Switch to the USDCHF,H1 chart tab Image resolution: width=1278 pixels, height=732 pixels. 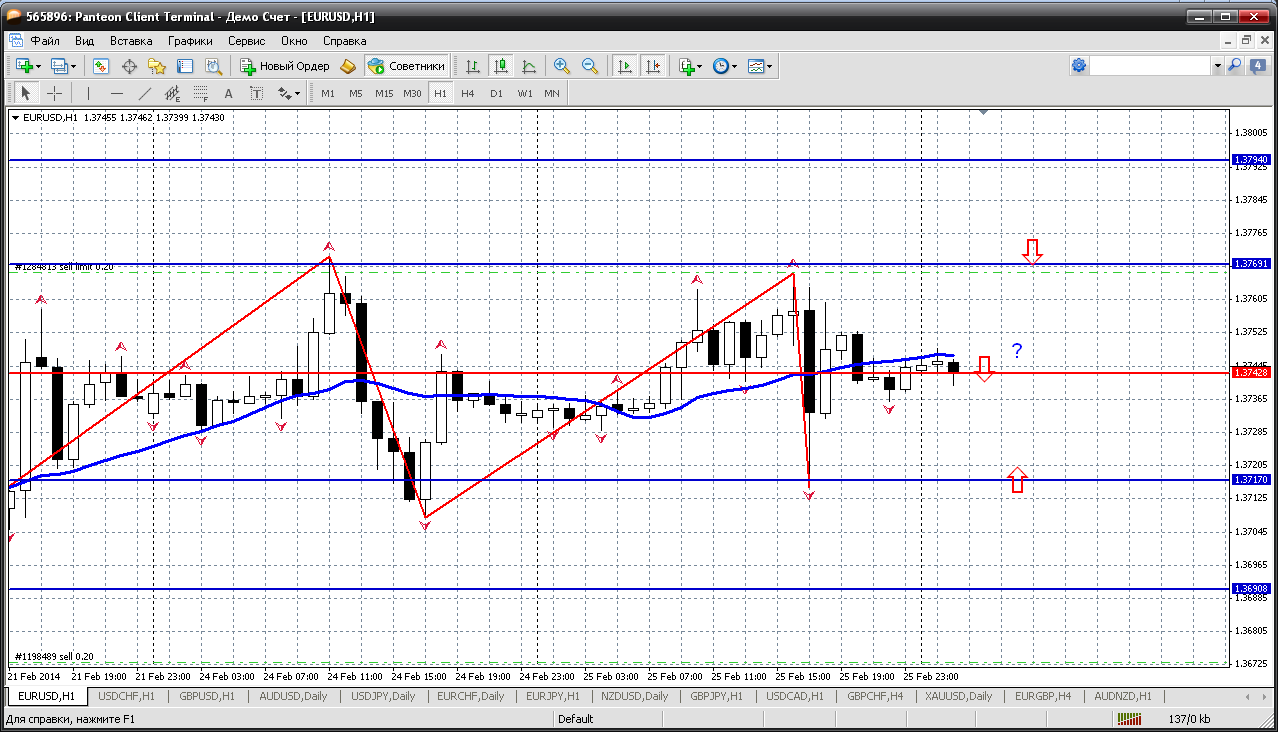coord(127,696)
